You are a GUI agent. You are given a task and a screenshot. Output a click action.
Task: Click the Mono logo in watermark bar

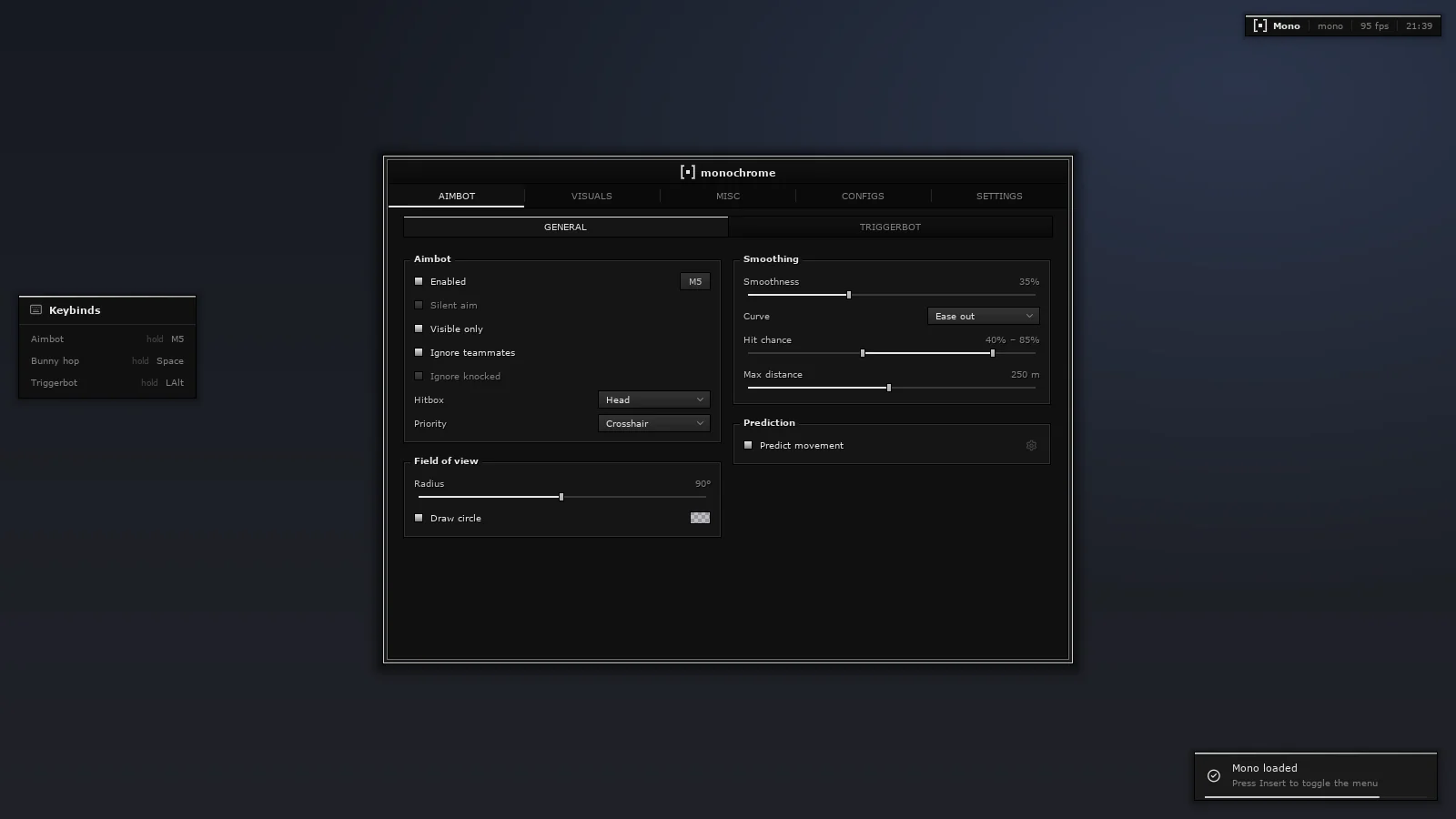coord(1260,25)
